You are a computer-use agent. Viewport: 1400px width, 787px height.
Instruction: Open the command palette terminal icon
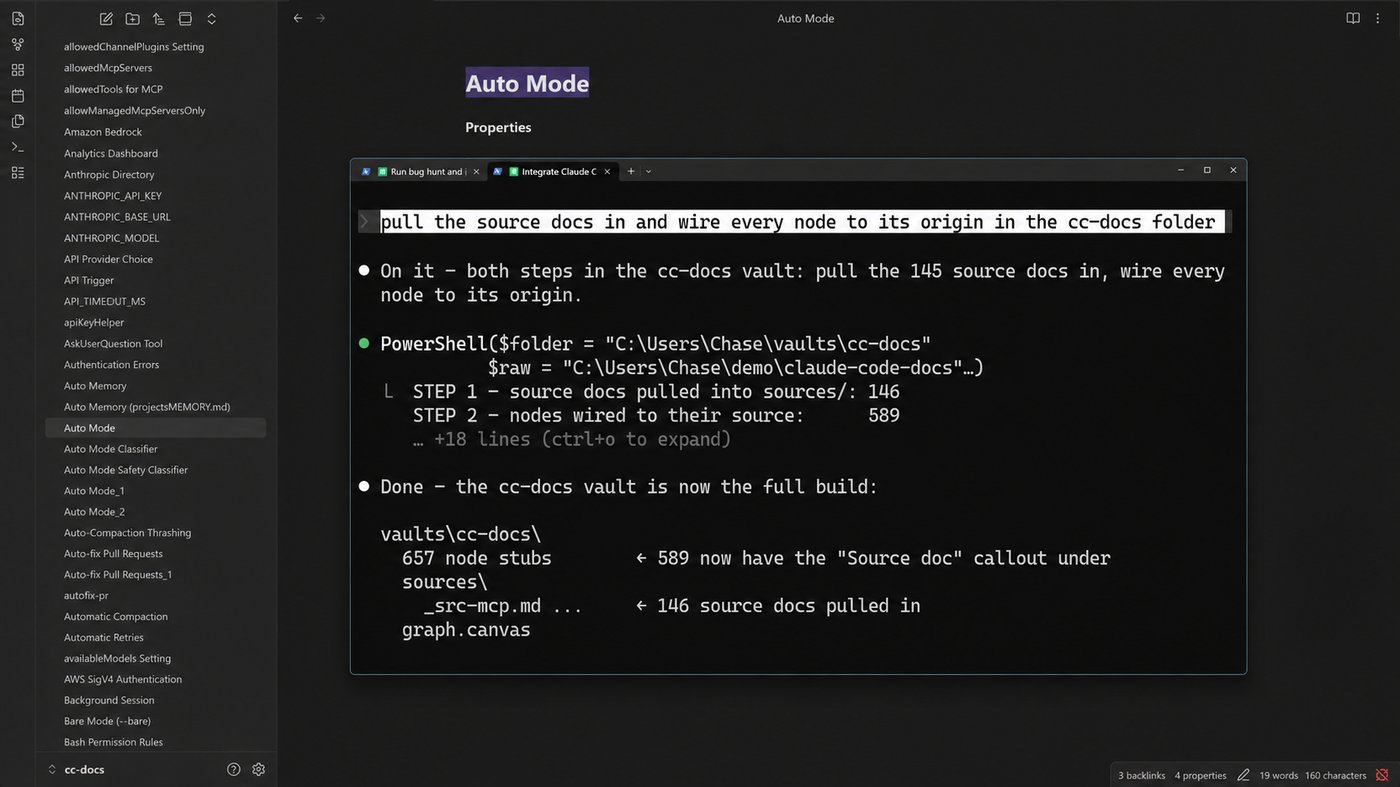(17, 147)
